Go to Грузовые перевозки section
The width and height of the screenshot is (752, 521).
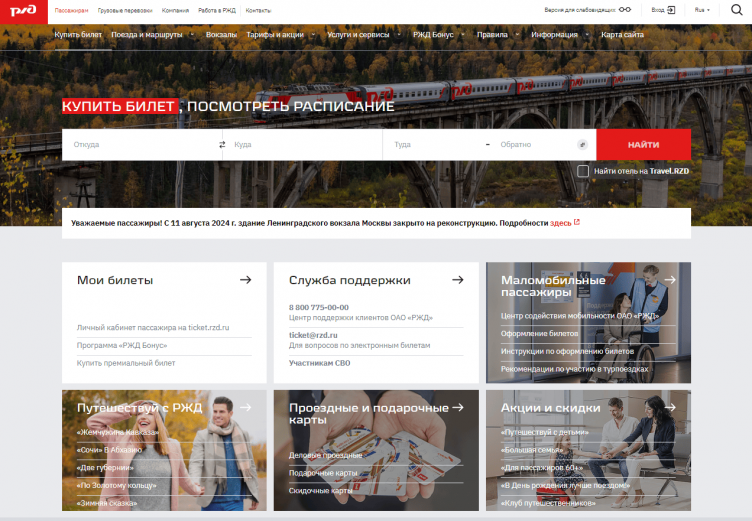coord(125,10)
